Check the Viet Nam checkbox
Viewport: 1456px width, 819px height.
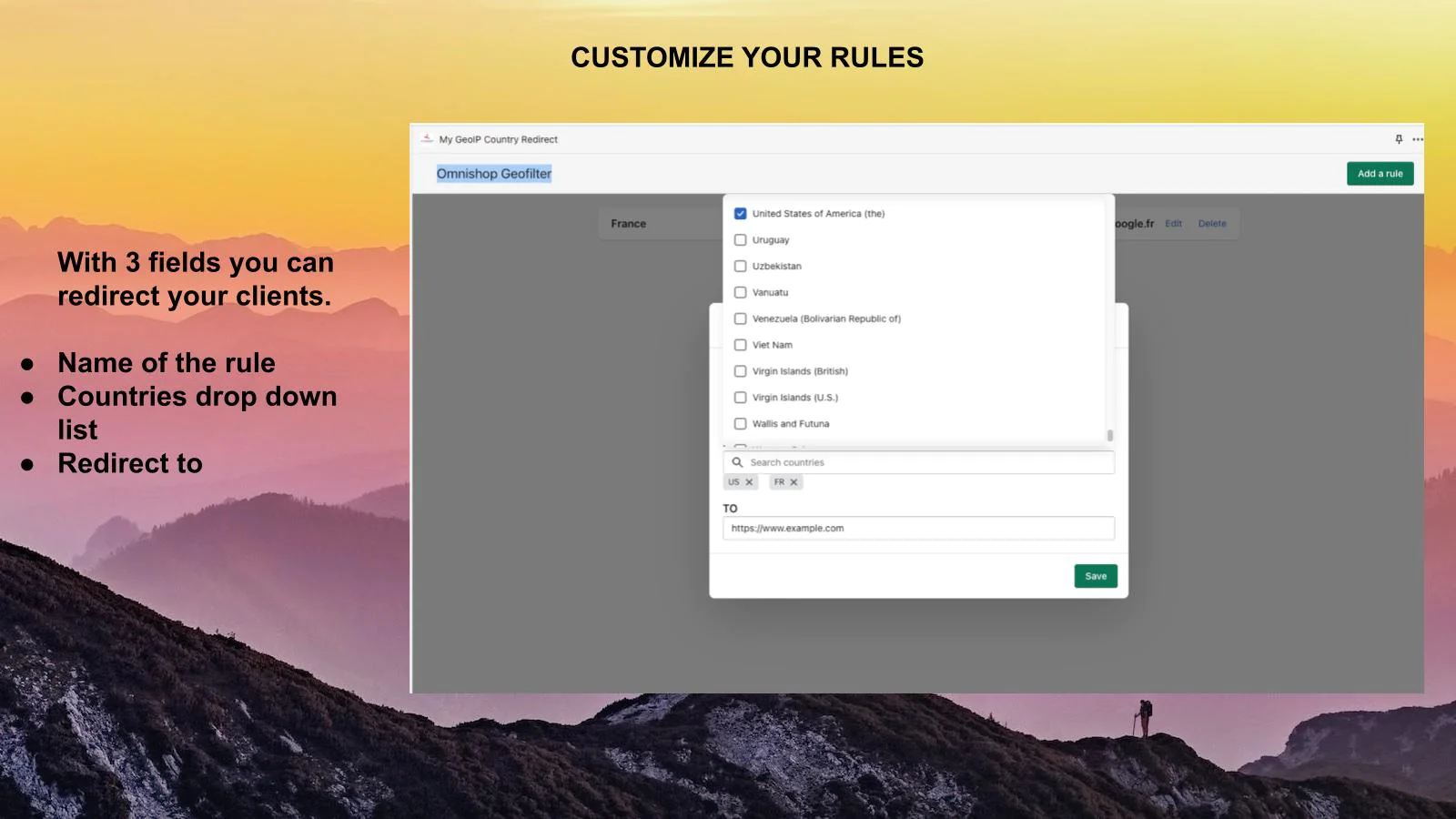click(x=740, y=345)
